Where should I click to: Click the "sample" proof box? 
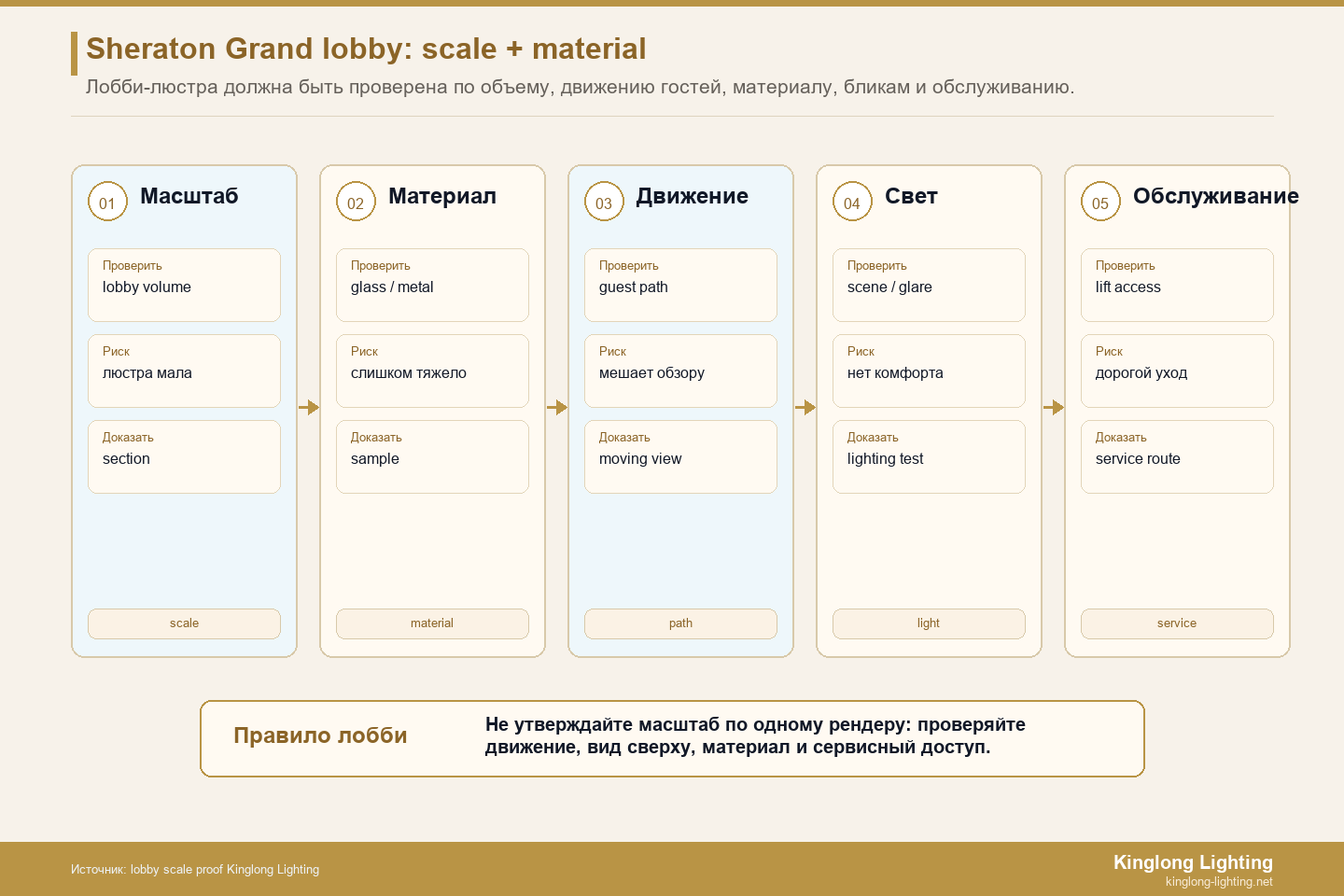432,456
